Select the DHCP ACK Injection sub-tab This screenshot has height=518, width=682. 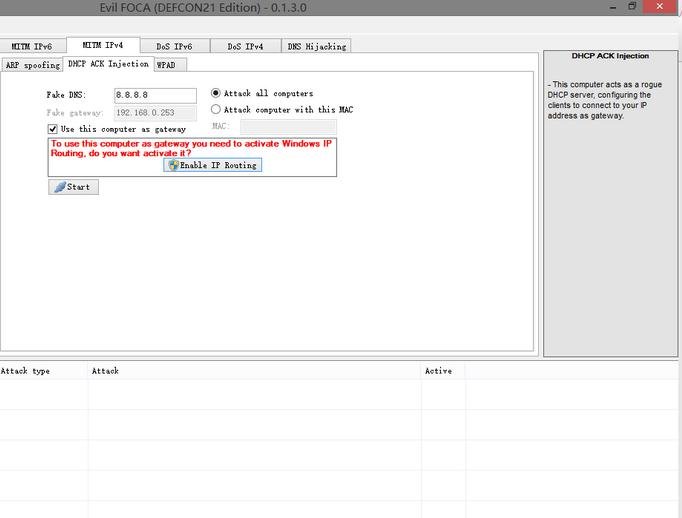tap(108, 64)
